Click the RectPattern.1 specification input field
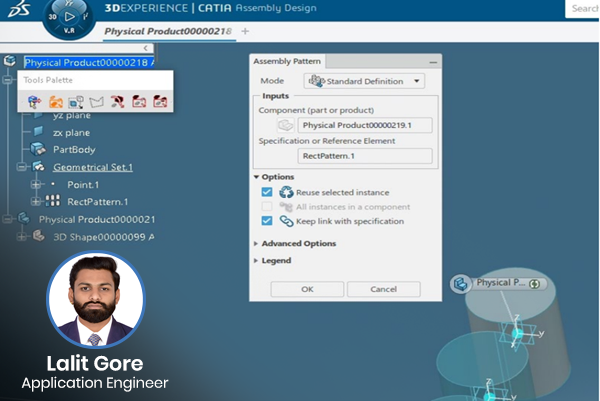Screen dimensions: 600x401 click(x=365, y=156)
